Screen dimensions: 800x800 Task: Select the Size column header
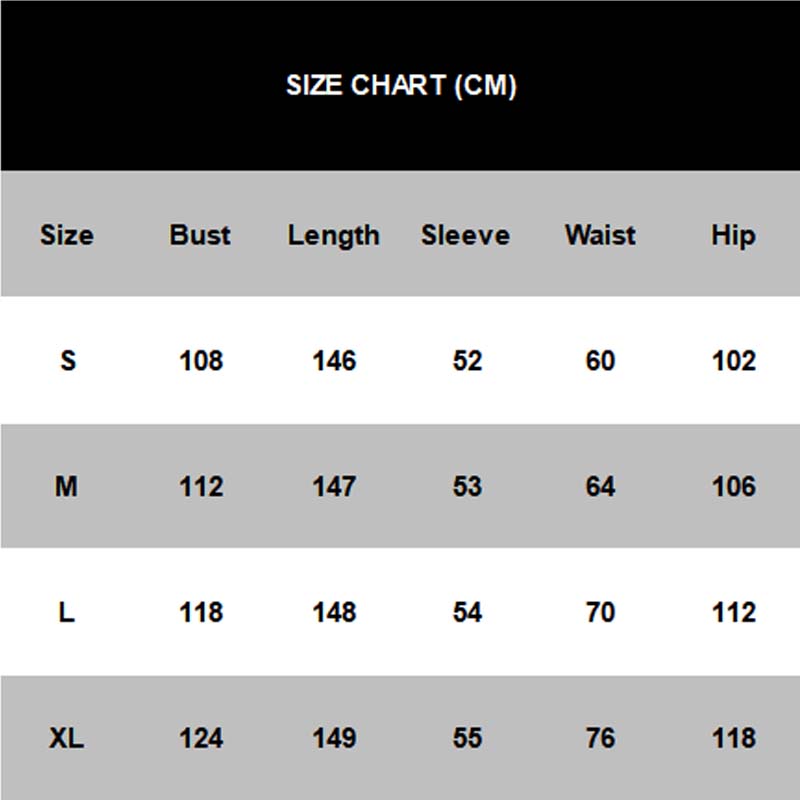pyautogui.click(x=67, y=235)
